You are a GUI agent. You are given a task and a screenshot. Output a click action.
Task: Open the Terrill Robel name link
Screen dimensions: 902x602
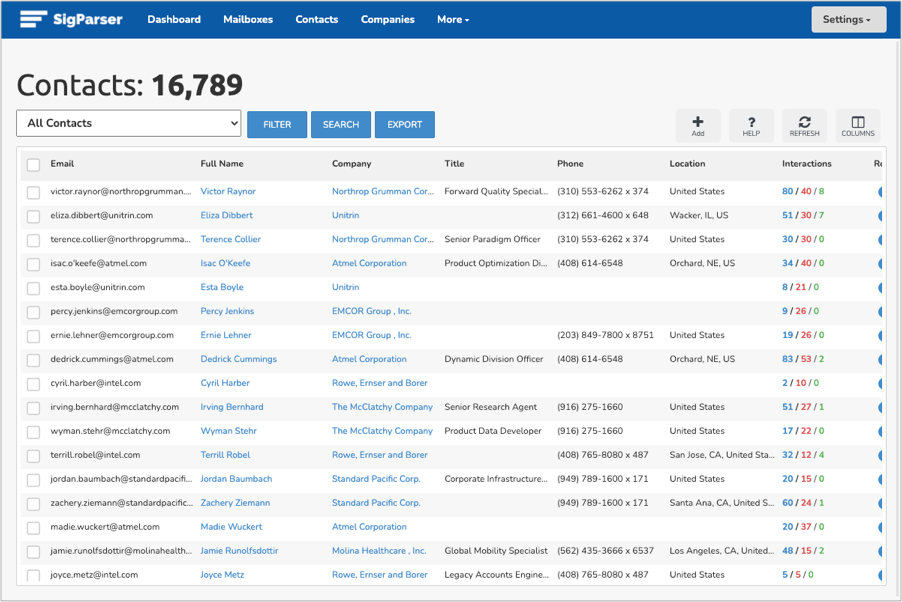225,455
